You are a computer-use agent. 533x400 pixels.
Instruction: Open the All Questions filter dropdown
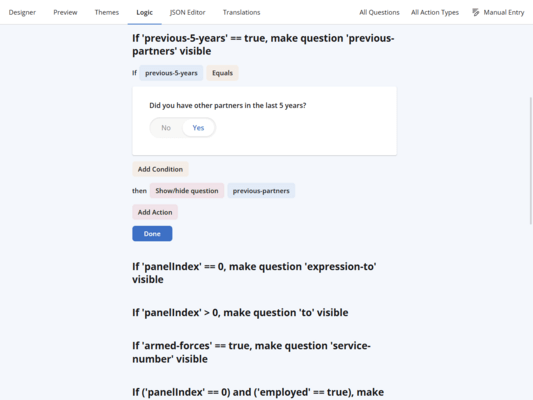tap(379, 13)
